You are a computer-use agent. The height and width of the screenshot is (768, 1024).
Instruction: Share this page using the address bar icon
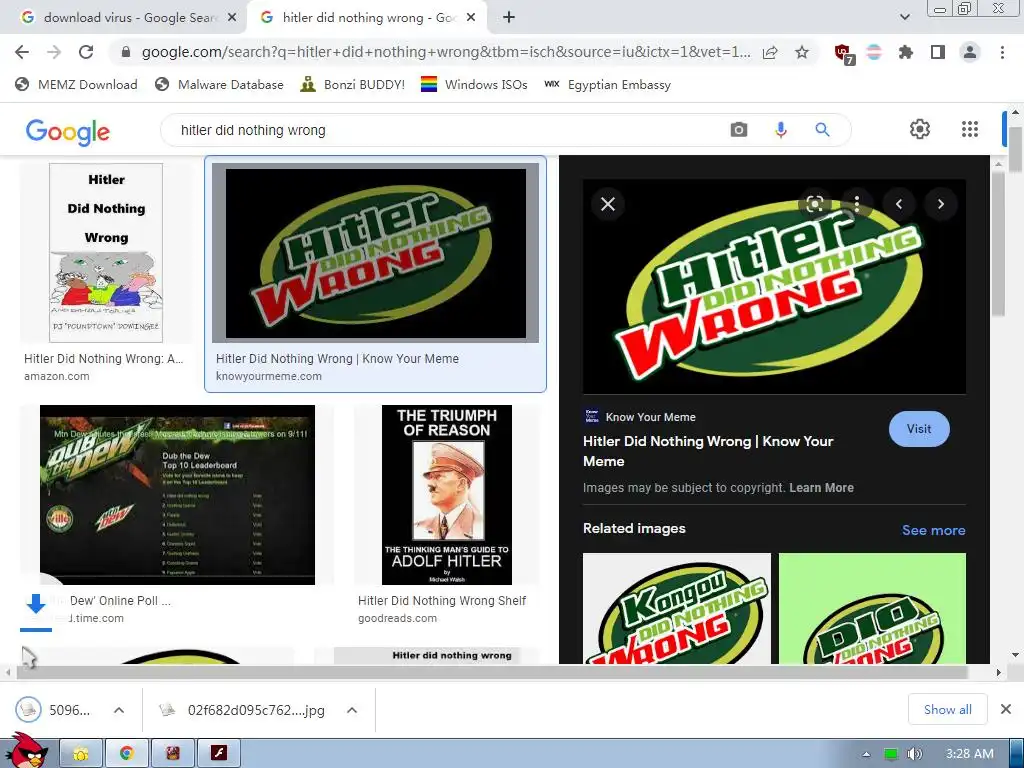(770, 52)
